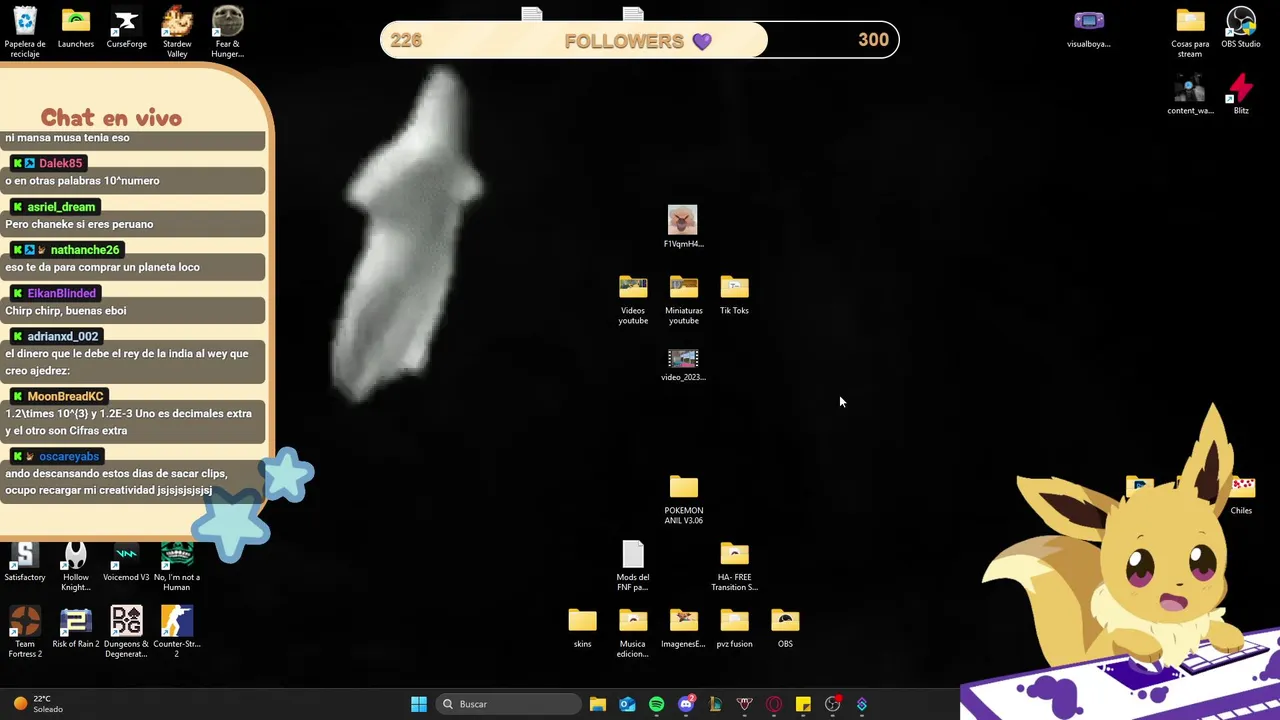1280x720 pixels.
Task: Launch No, I'm not a Human
Action: tap(177, 566)
